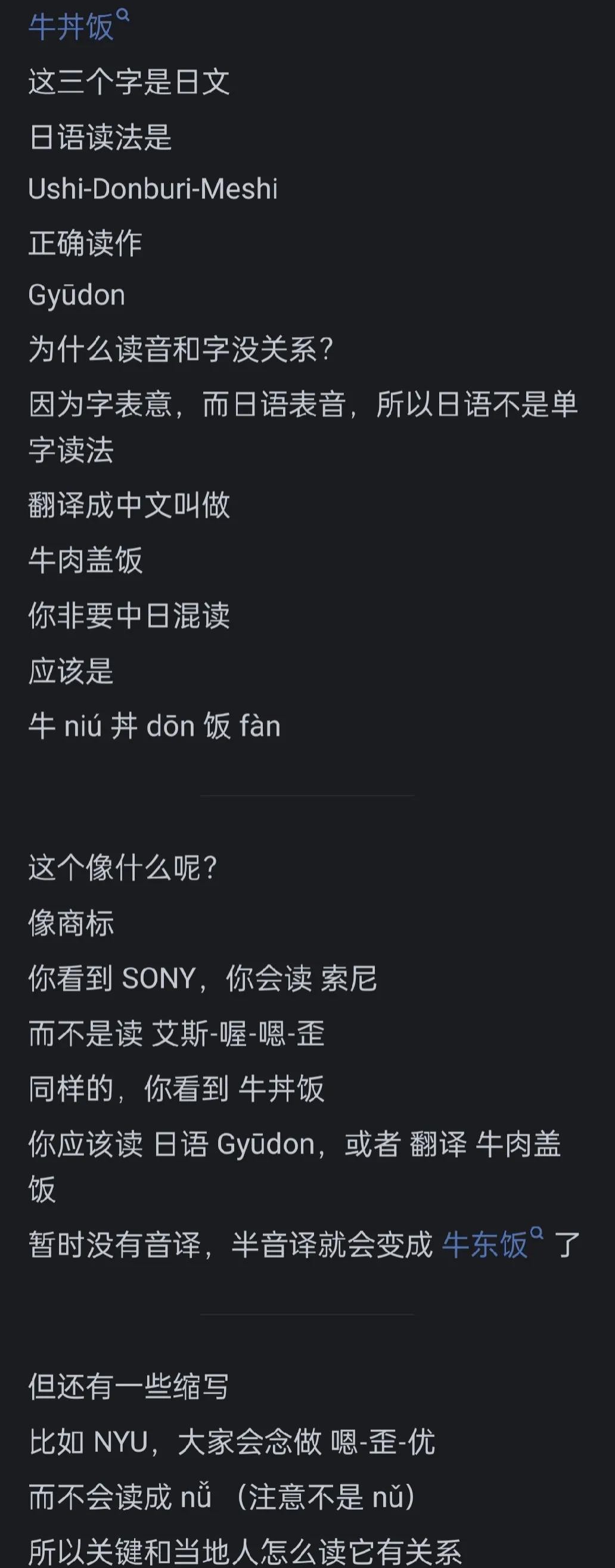The image size is (615, 1568).
Task: Click the word Gyūdon under 正确读作
Action: [x=77, y=295]
